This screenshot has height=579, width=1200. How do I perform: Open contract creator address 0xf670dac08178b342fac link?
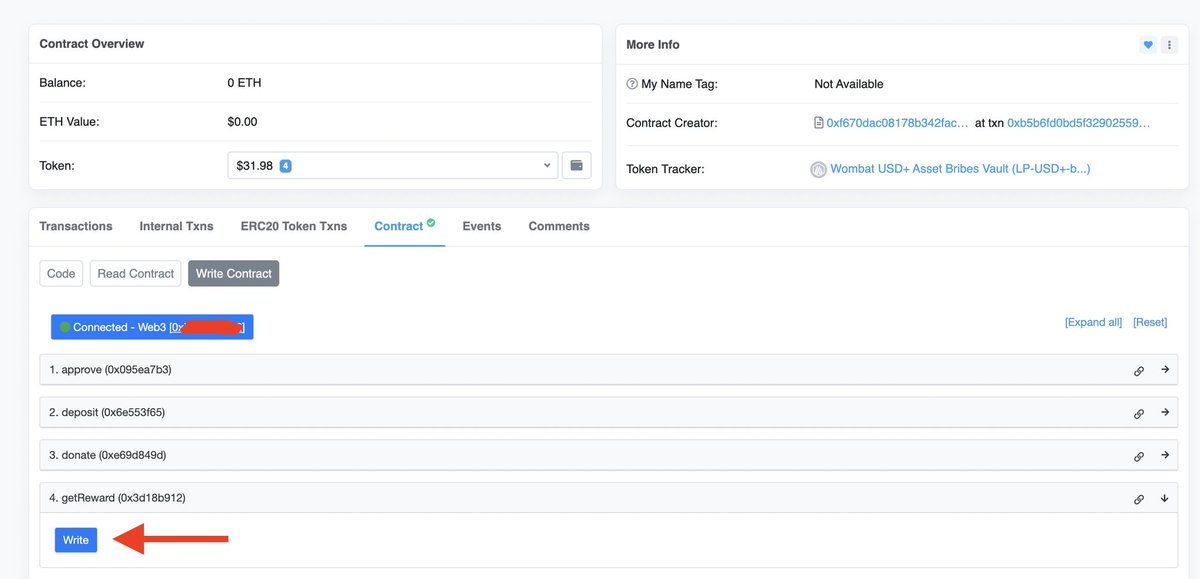pyautogui.click(x=897, y=123)
